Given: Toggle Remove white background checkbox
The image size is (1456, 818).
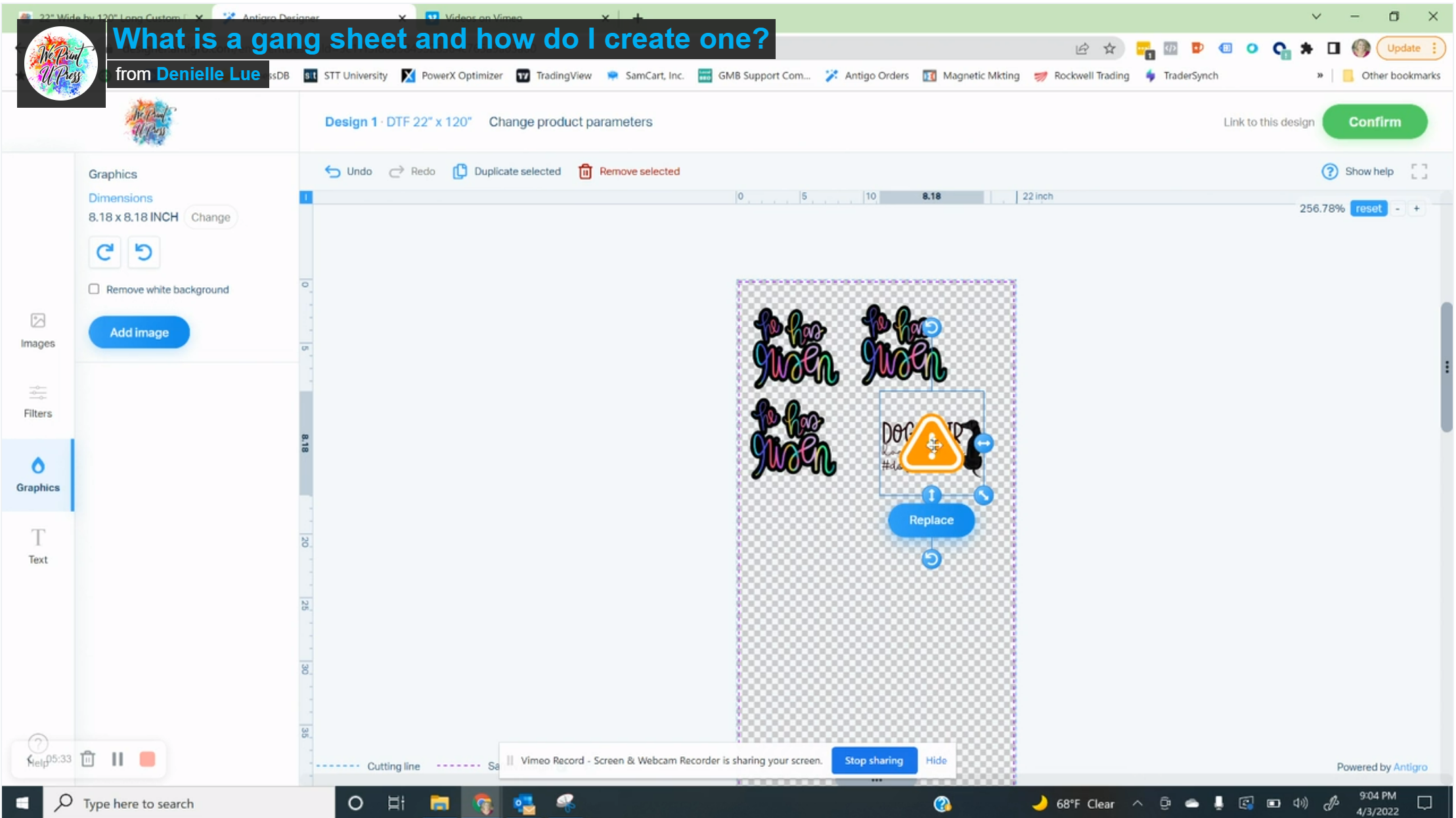Looking at the screenshot, I should tap(95, 289).
